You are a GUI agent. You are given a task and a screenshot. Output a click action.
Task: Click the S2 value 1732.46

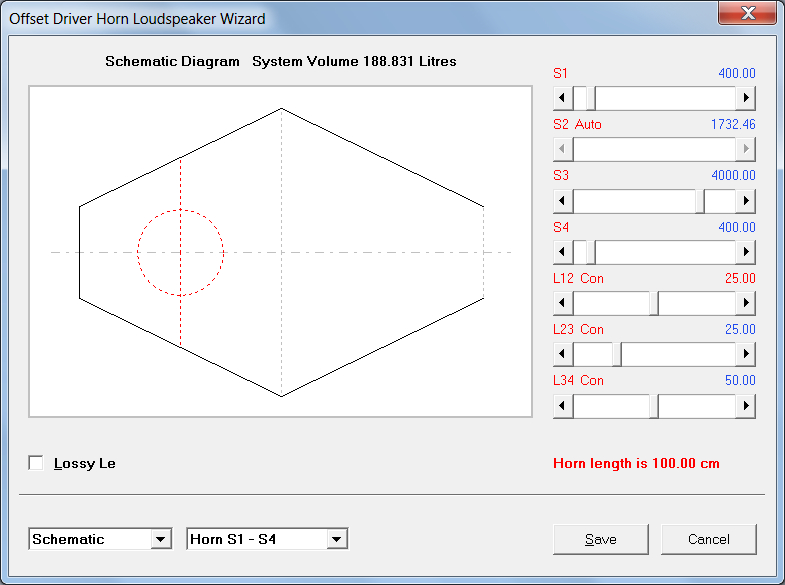tap(733, 124)
